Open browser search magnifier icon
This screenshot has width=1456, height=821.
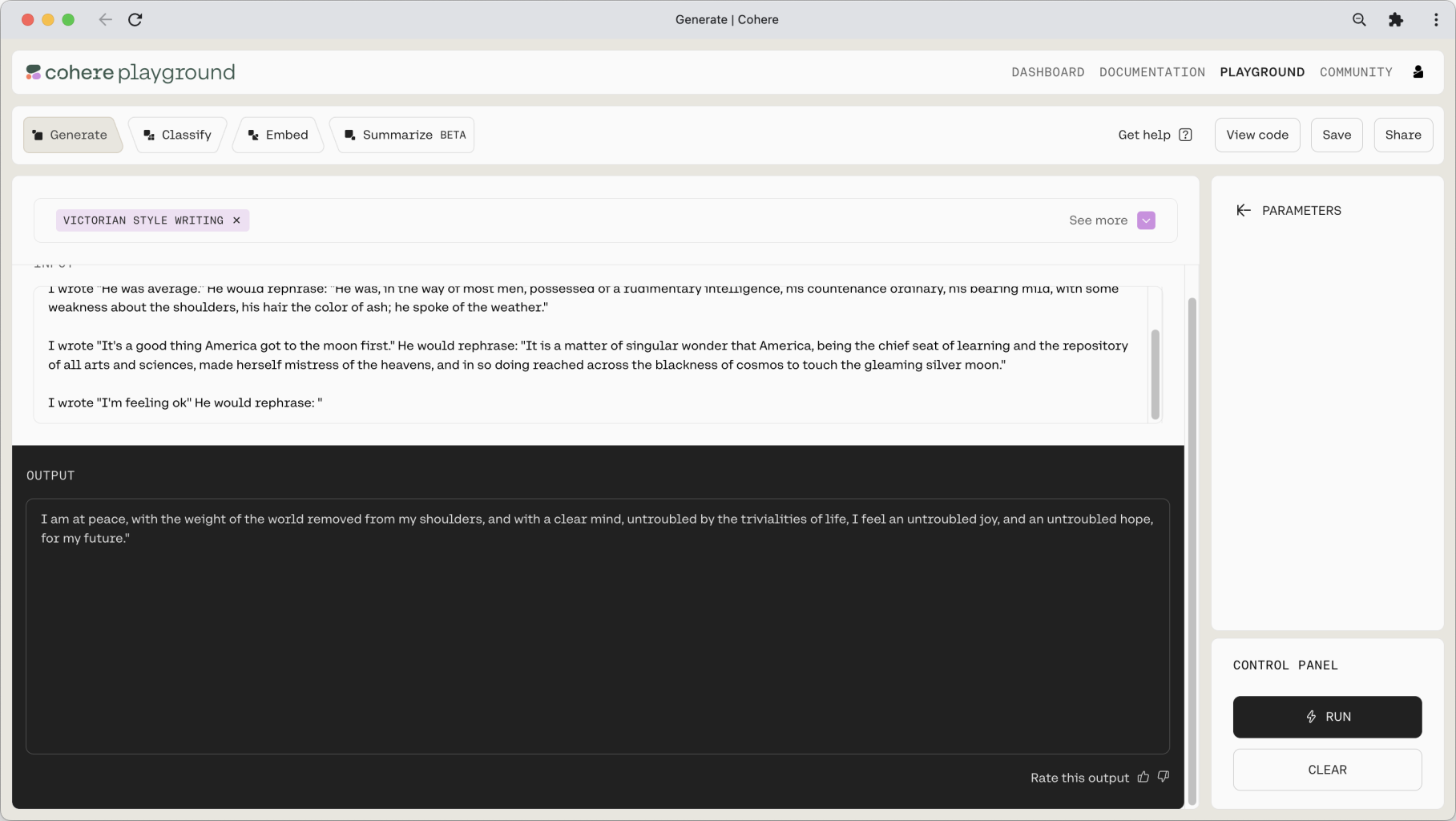pyautogui.click(x=1359, y=19)
